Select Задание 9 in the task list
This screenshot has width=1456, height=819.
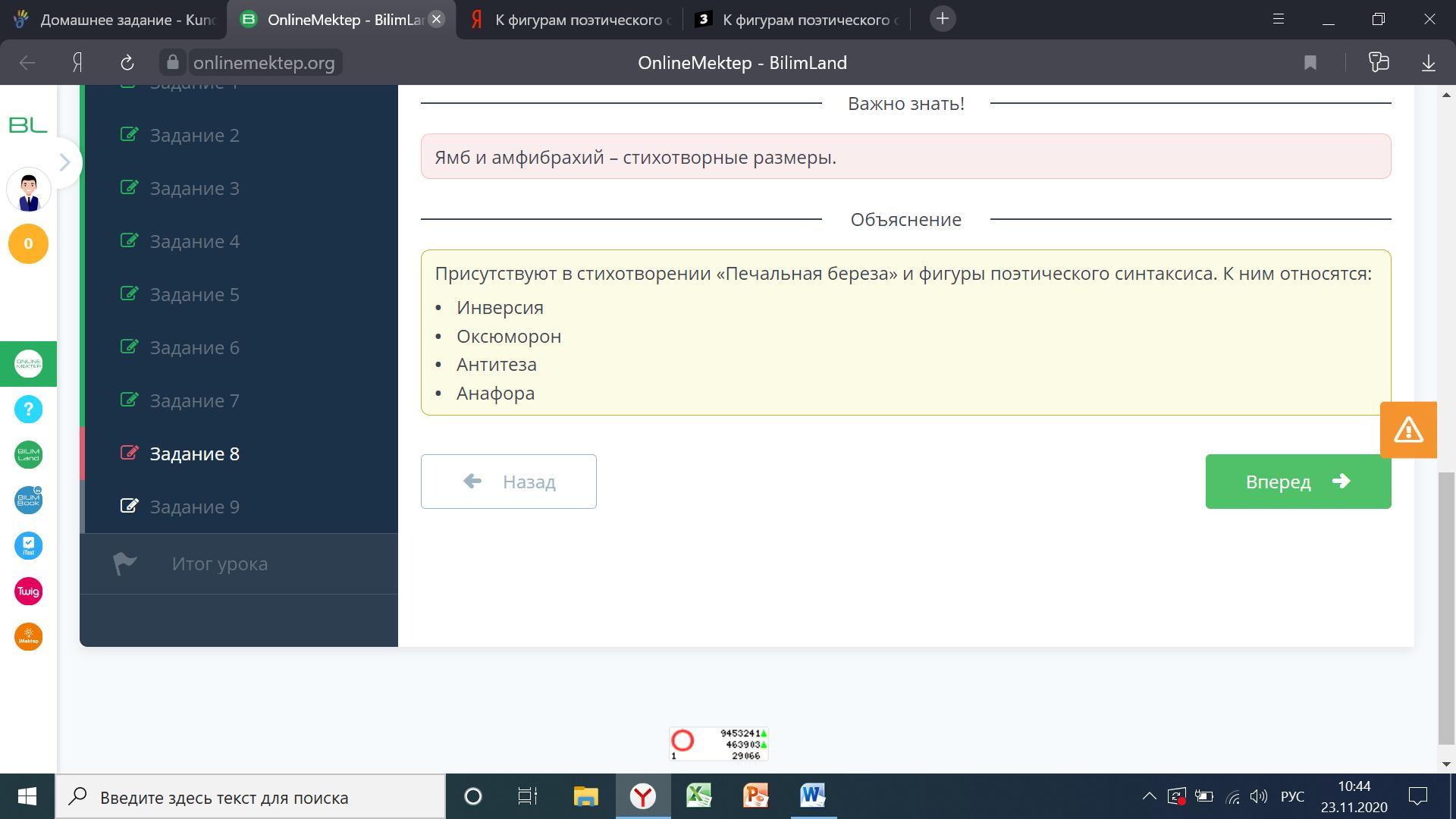[194, 507]
